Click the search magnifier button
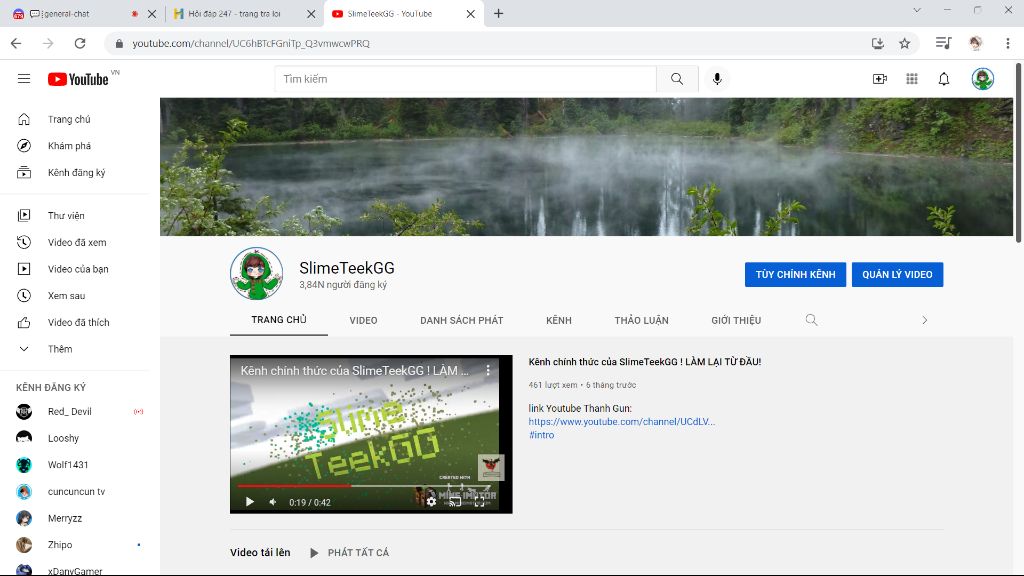Screen dimensions: 1024x576 tap(677, 79)
